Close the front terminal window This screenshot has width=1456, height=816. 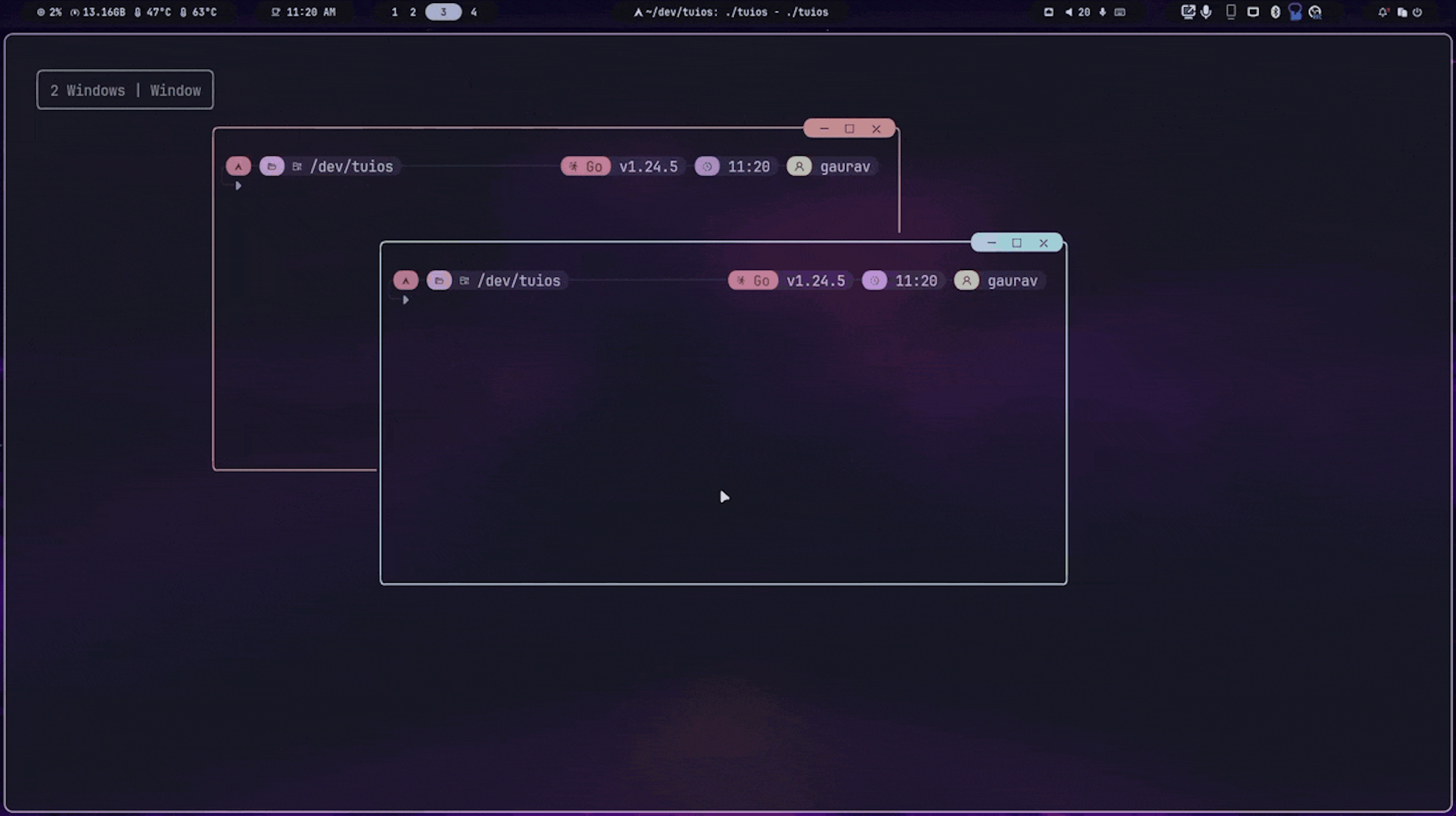tap(1043, 243)
